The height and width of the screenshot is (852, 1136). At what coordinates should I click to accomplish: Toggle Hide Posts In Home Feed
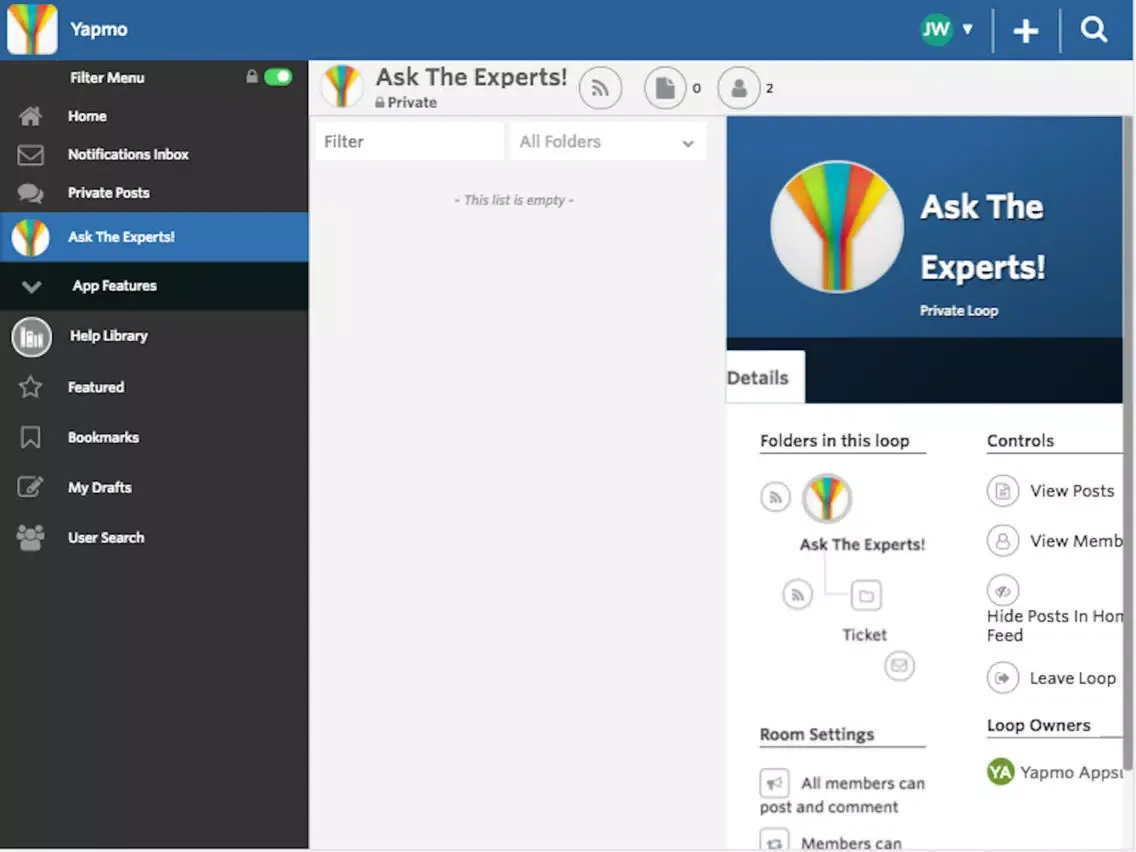click(1054, 610)
